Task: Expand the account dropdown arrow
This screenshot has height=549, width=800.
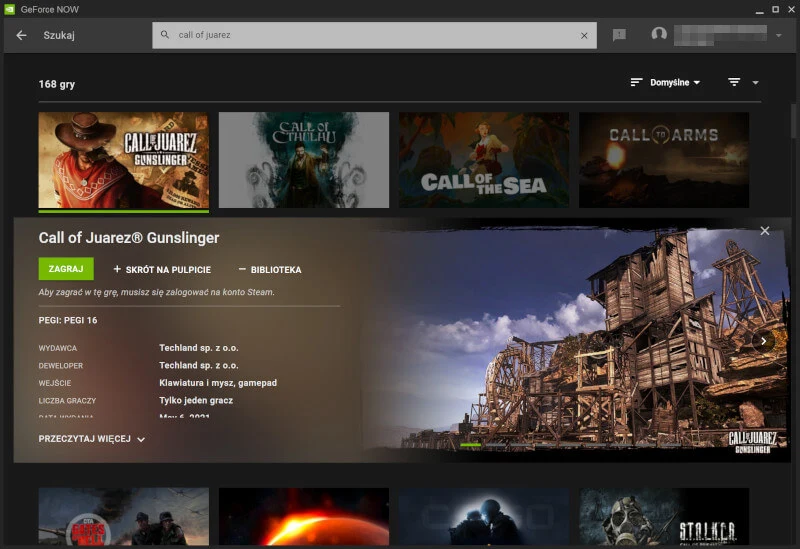Action: 779,35
